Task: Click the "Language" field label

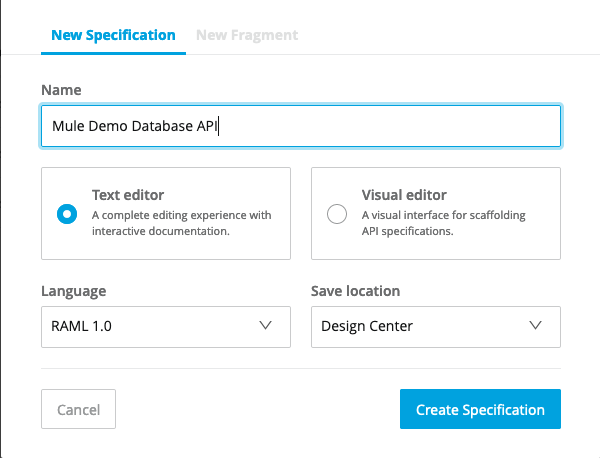Action: 73,291
